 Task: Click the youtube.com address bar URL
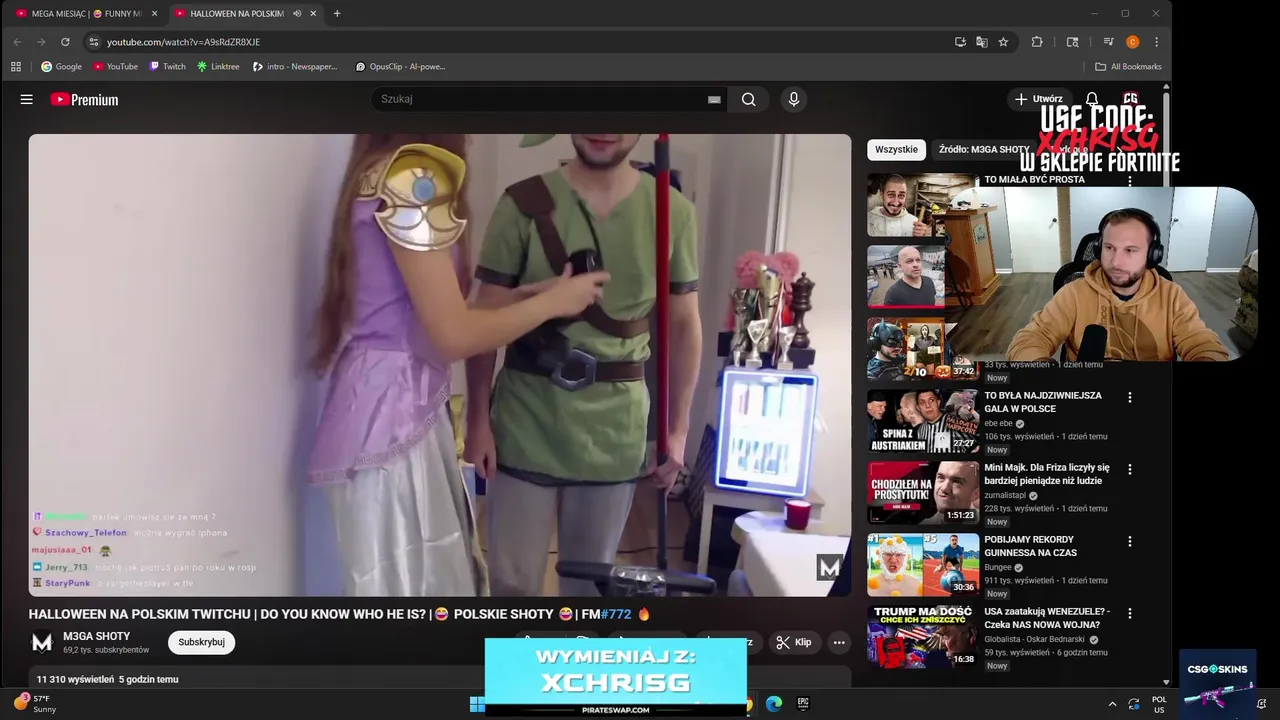tap(183, 42)
